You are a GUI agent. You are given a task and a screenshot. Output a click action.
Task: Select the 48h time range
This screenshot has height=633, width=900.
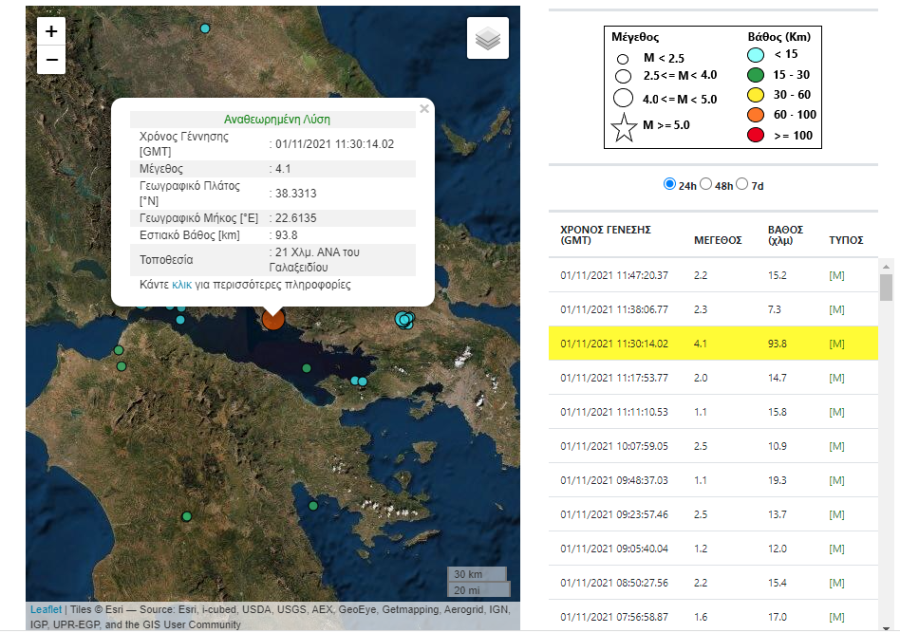(706, 184)
